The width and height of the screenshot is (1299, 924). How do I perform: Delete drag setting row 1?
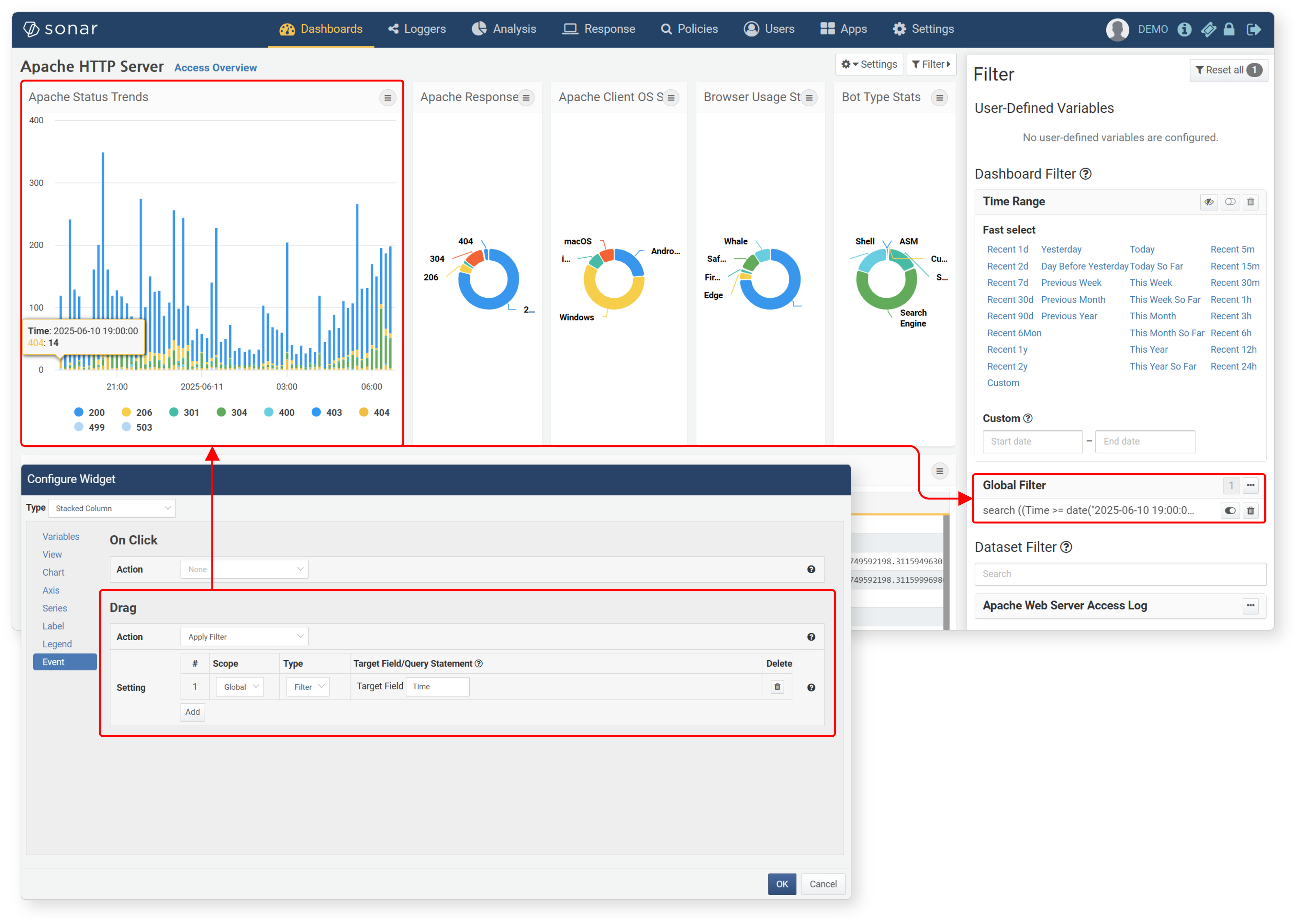coord(777,686)
